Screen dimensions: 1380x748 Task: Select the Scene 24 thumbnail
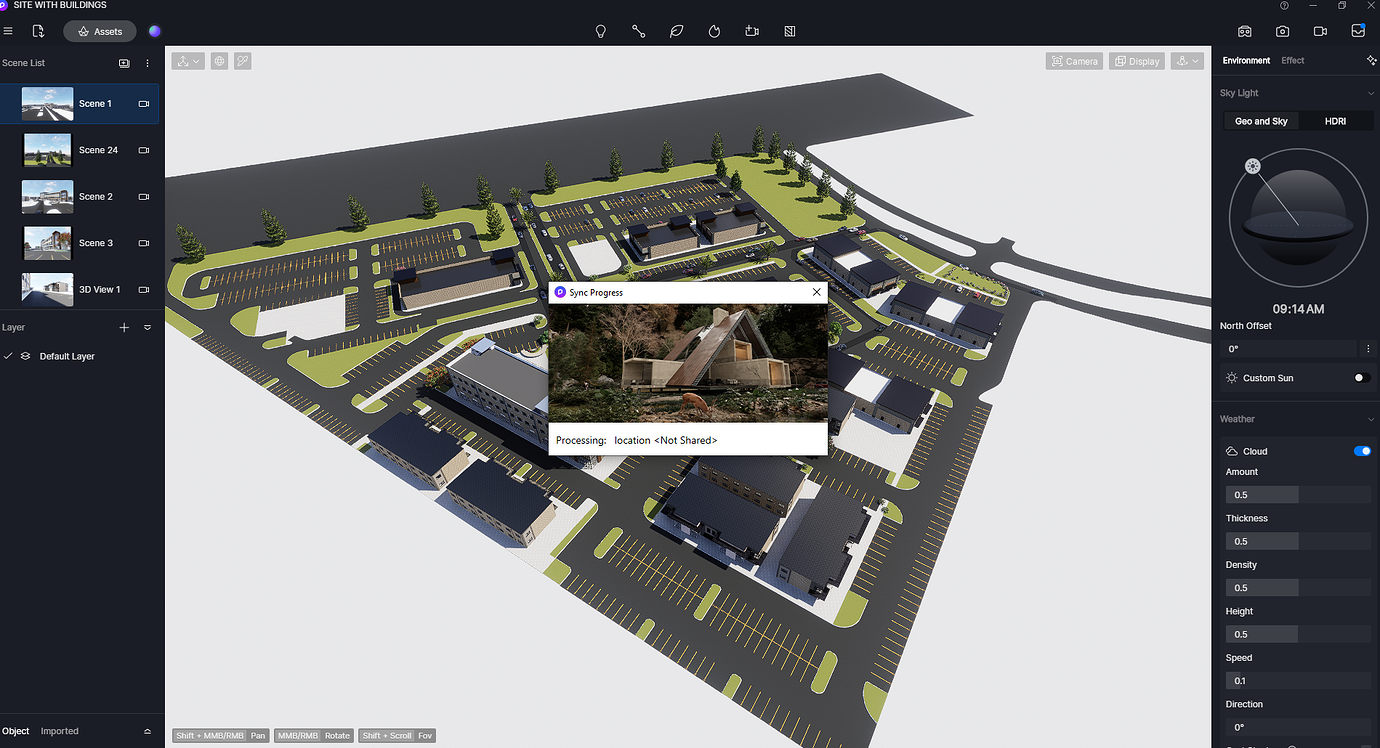47,149
